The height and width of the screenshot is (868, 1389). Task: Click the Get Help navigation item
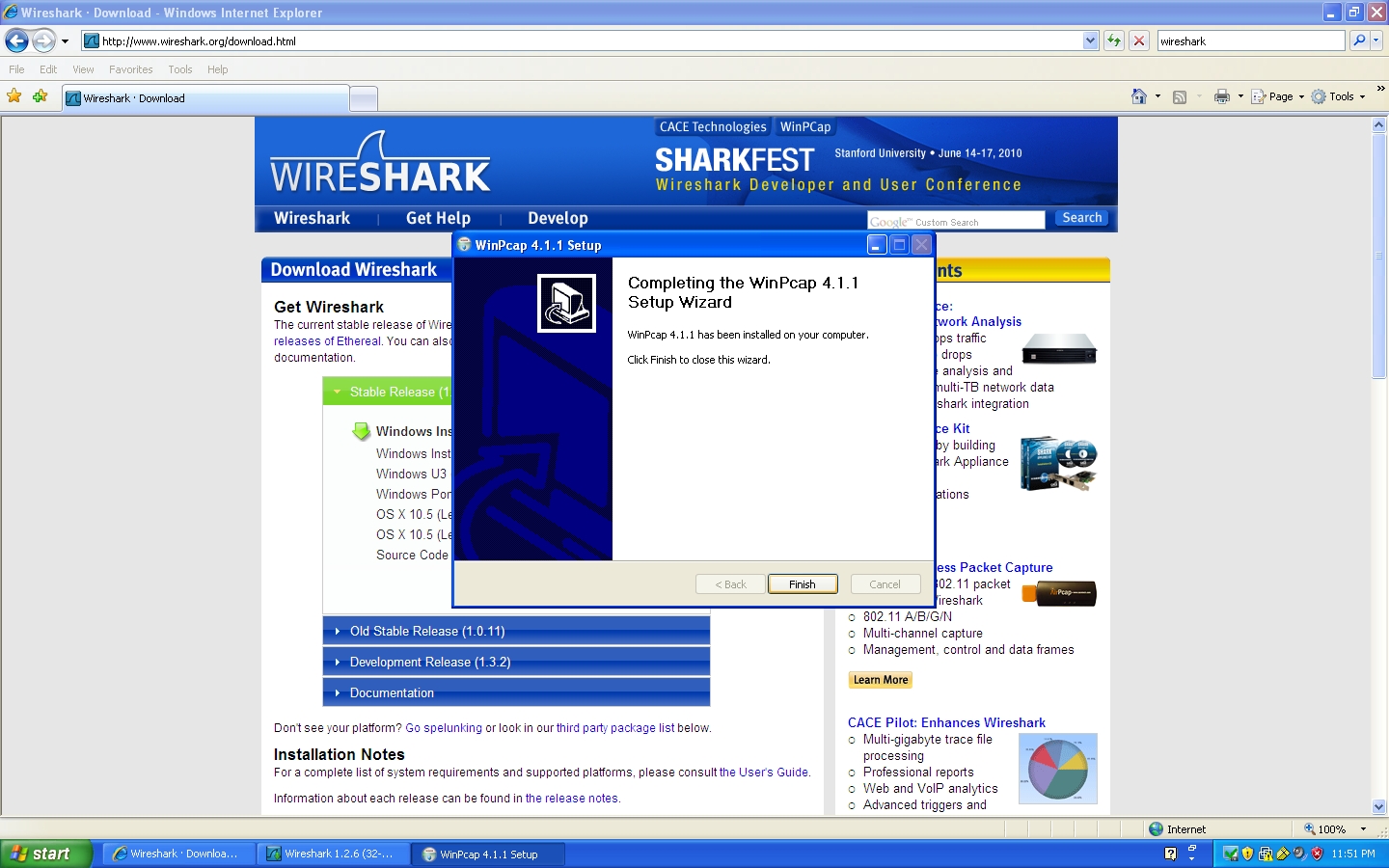(438, 218)
